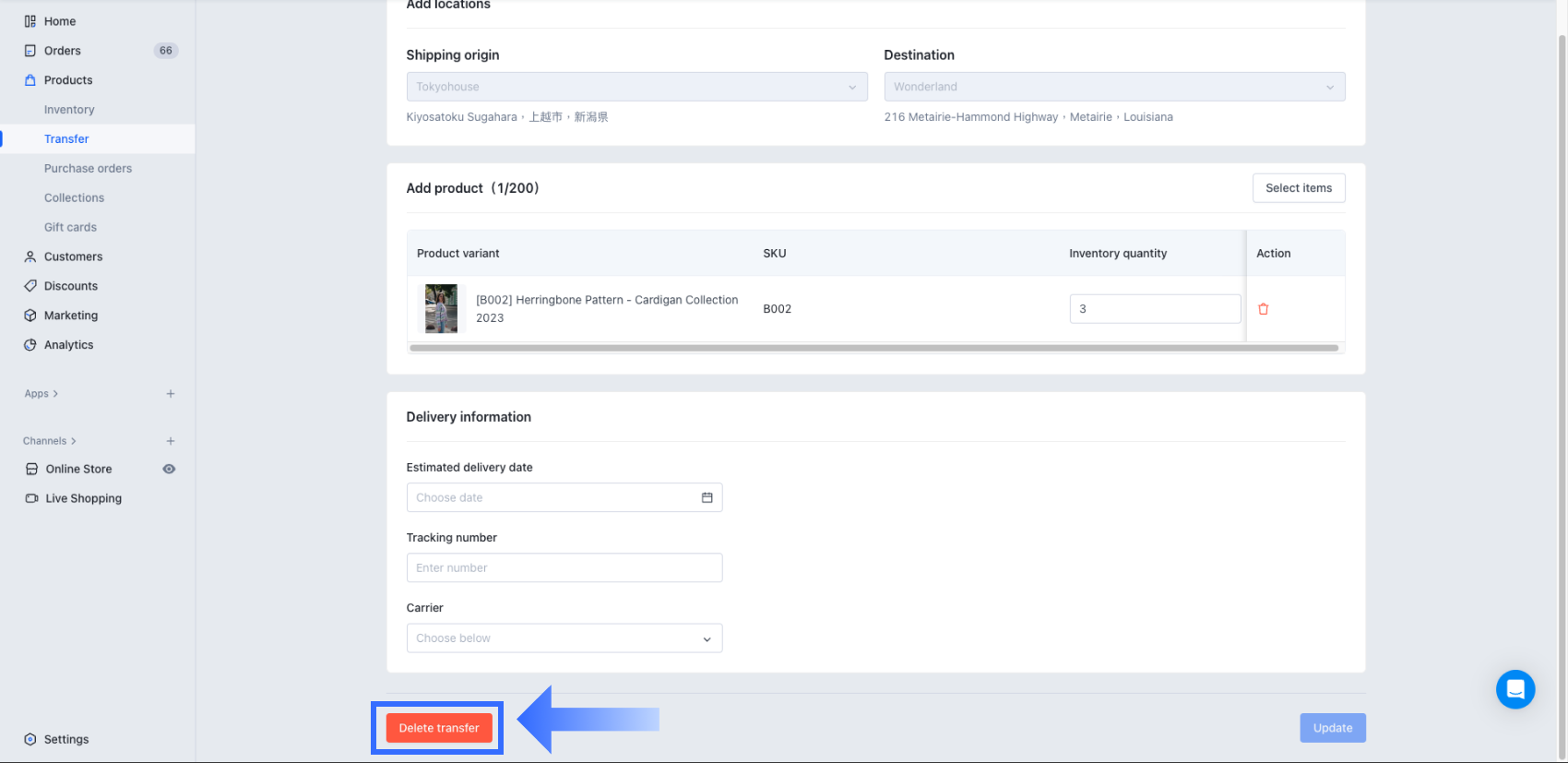Click the SKU value B002
1568x763 pixels.
[x=778, y=309]
